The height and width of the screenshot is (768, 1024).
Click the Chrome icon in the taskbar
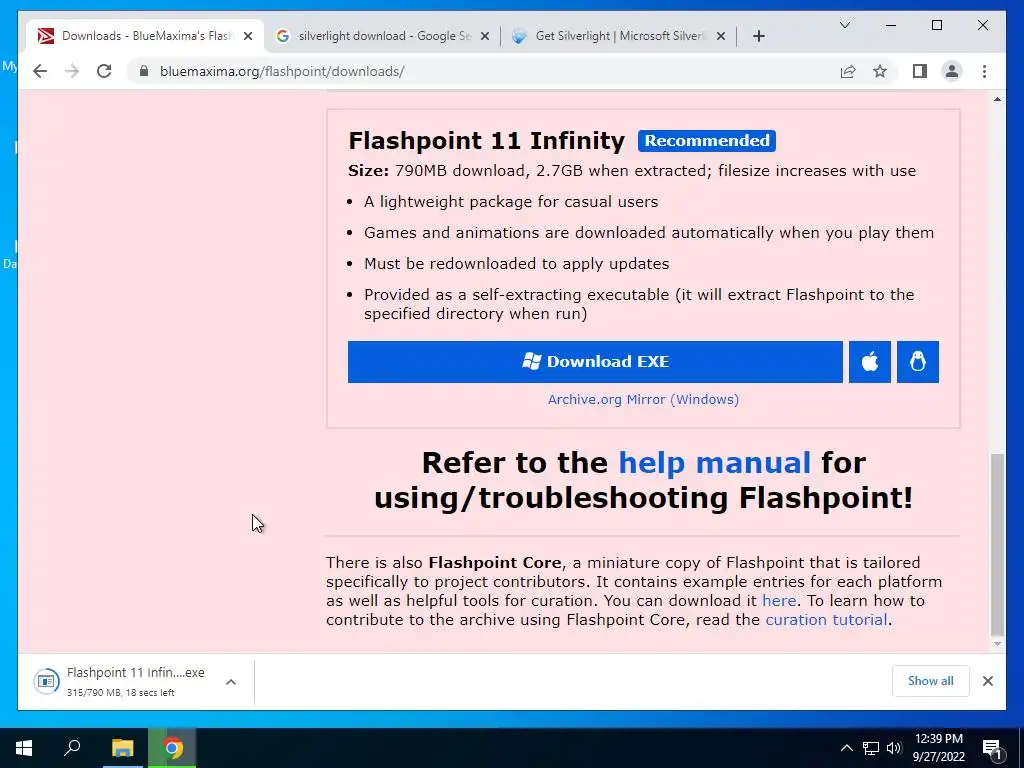pyautogui.click(x=173, y=748)
